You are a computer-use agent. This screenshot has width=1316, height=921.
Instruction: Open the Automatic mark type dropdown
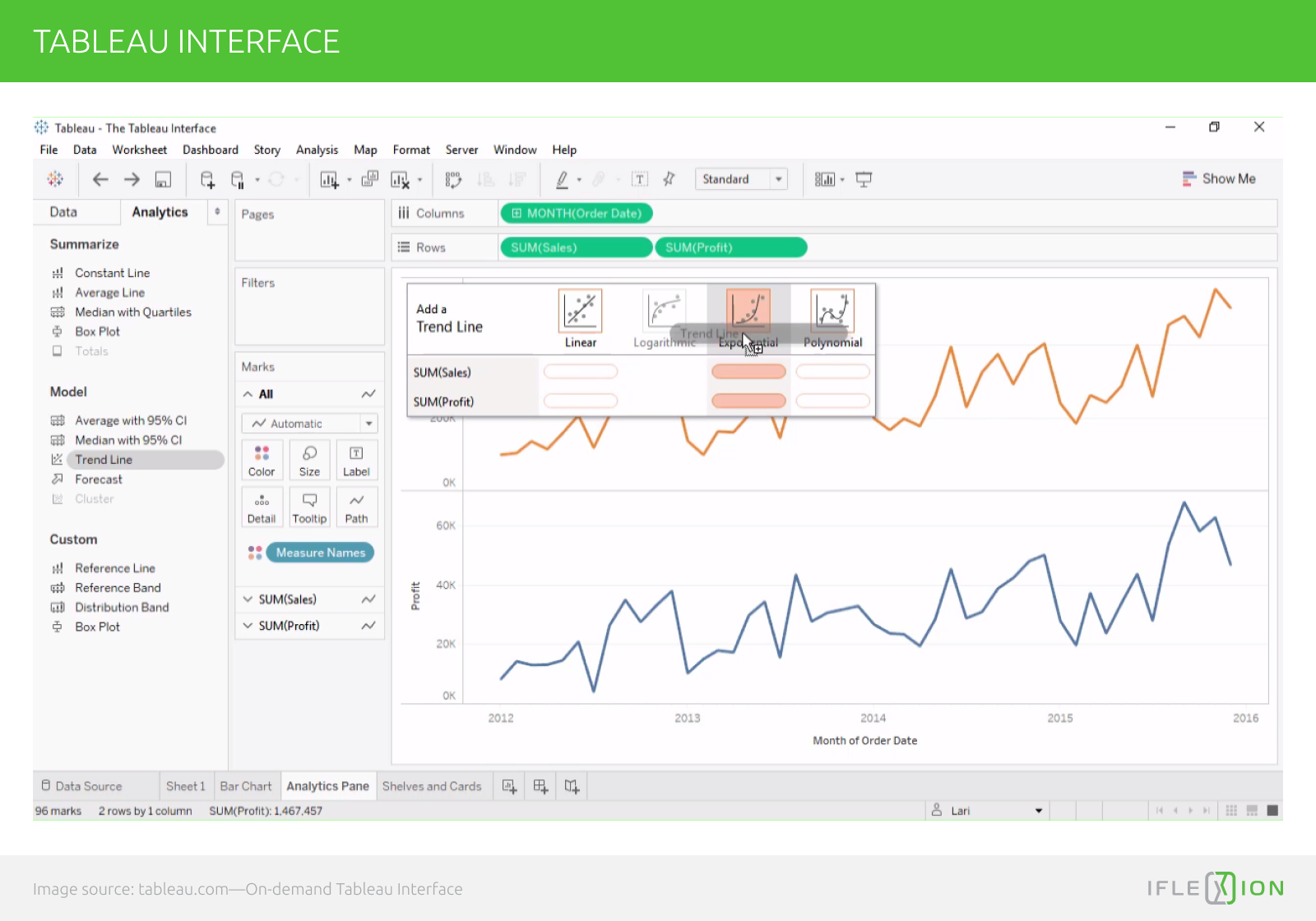click(x=309, y=423)
